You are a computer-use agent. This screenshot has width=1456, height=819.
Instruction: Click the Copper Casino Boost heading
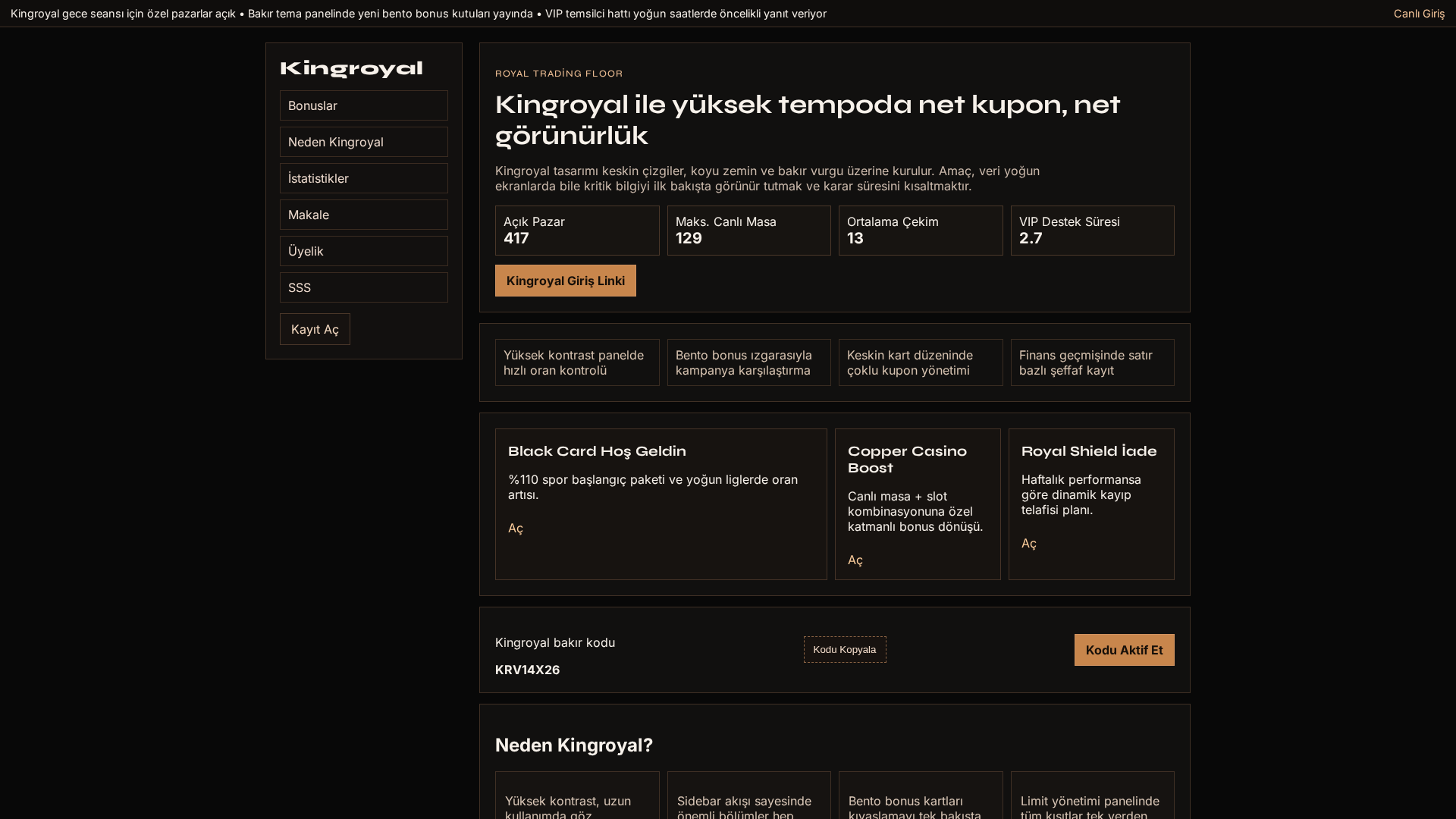point(907,460)
